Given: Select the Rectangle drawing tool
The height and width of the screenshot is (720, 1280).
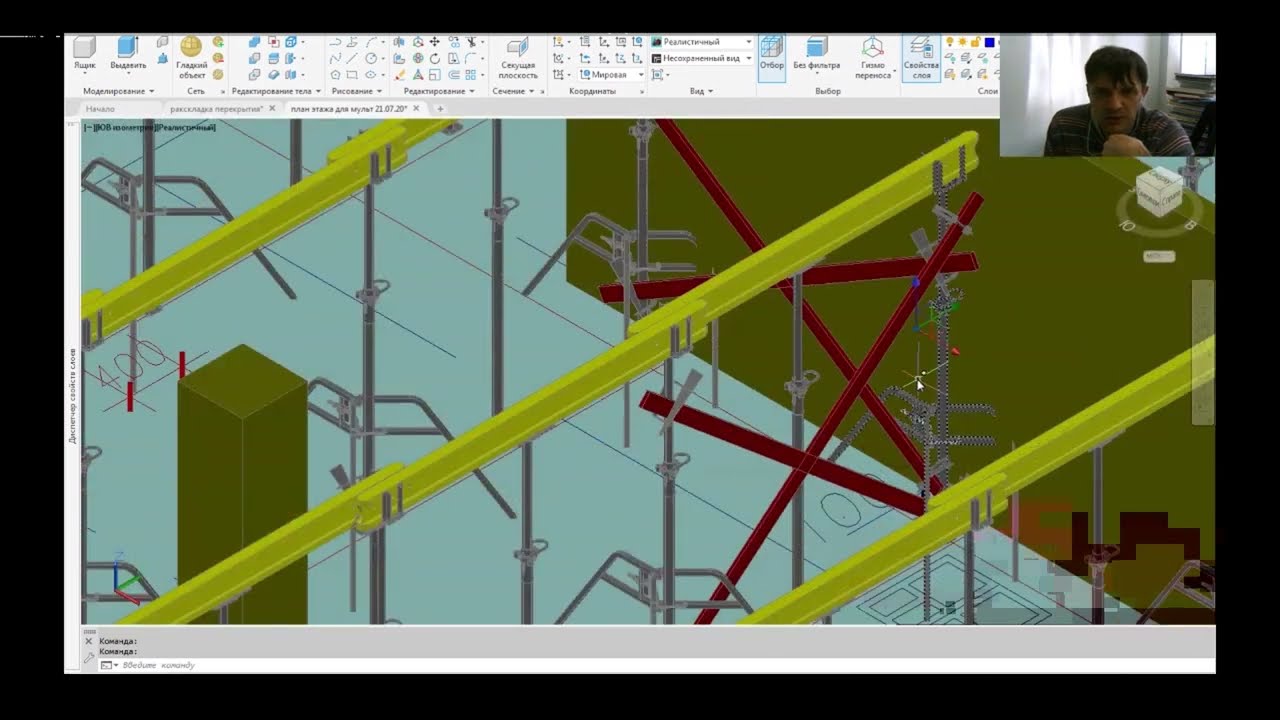Looking at the screenshot, I should tap(352, 75).
